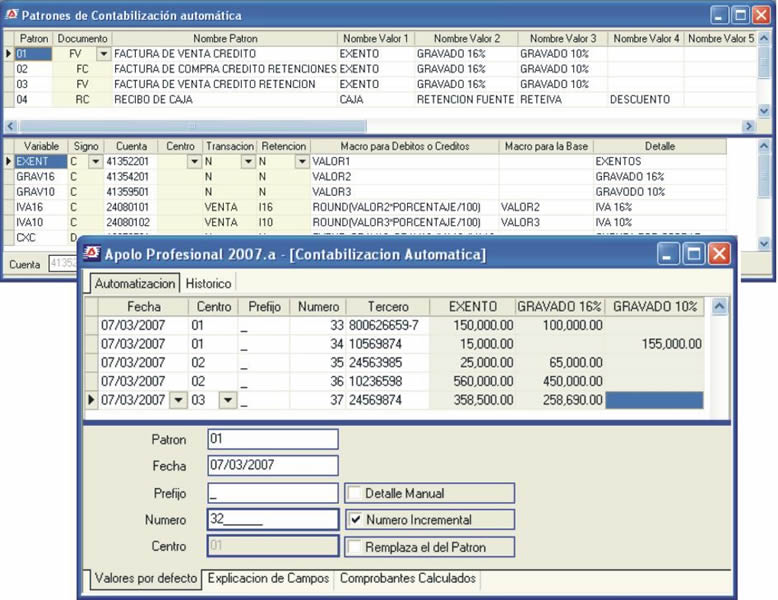Click the Prefijo input field
778x600 pixels.
[273, 493]
